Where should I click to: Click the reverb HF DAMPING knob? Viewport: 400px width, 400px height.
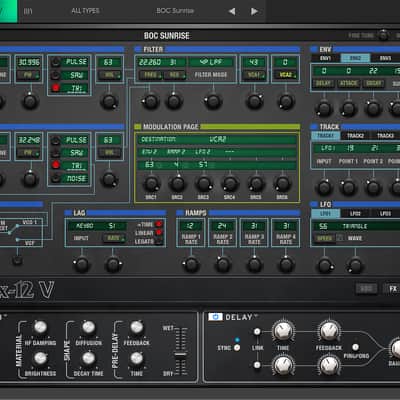point(40,327)
